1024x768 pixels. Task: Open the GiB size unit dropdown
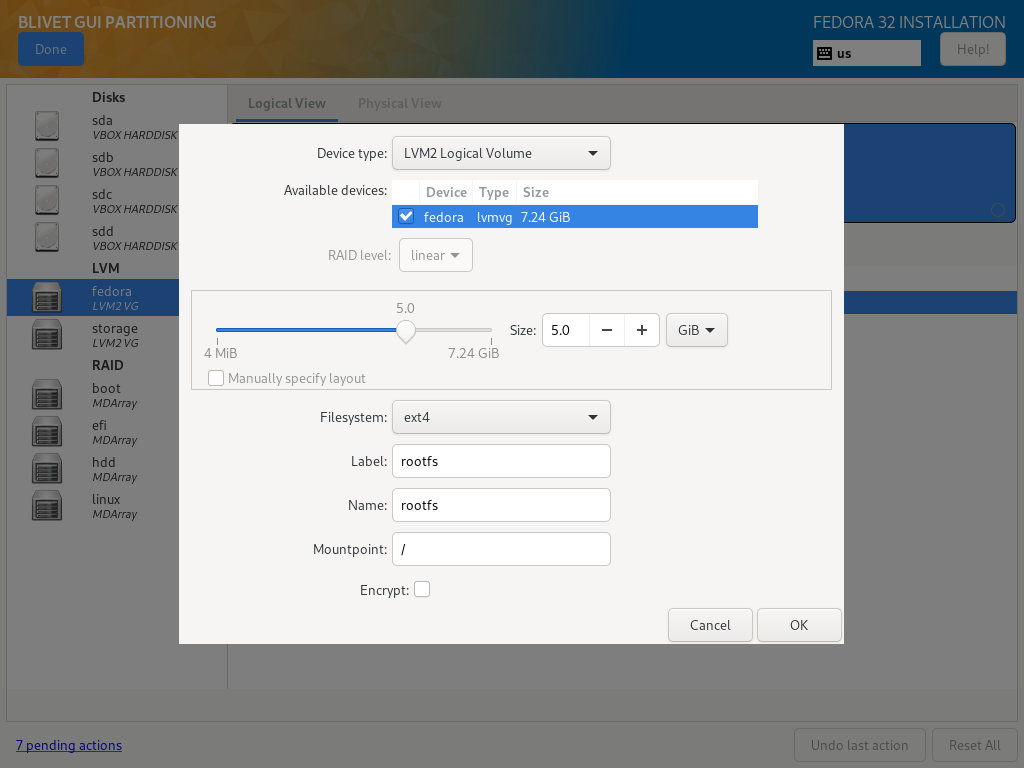pyautogui.click(x=696, y=330)
